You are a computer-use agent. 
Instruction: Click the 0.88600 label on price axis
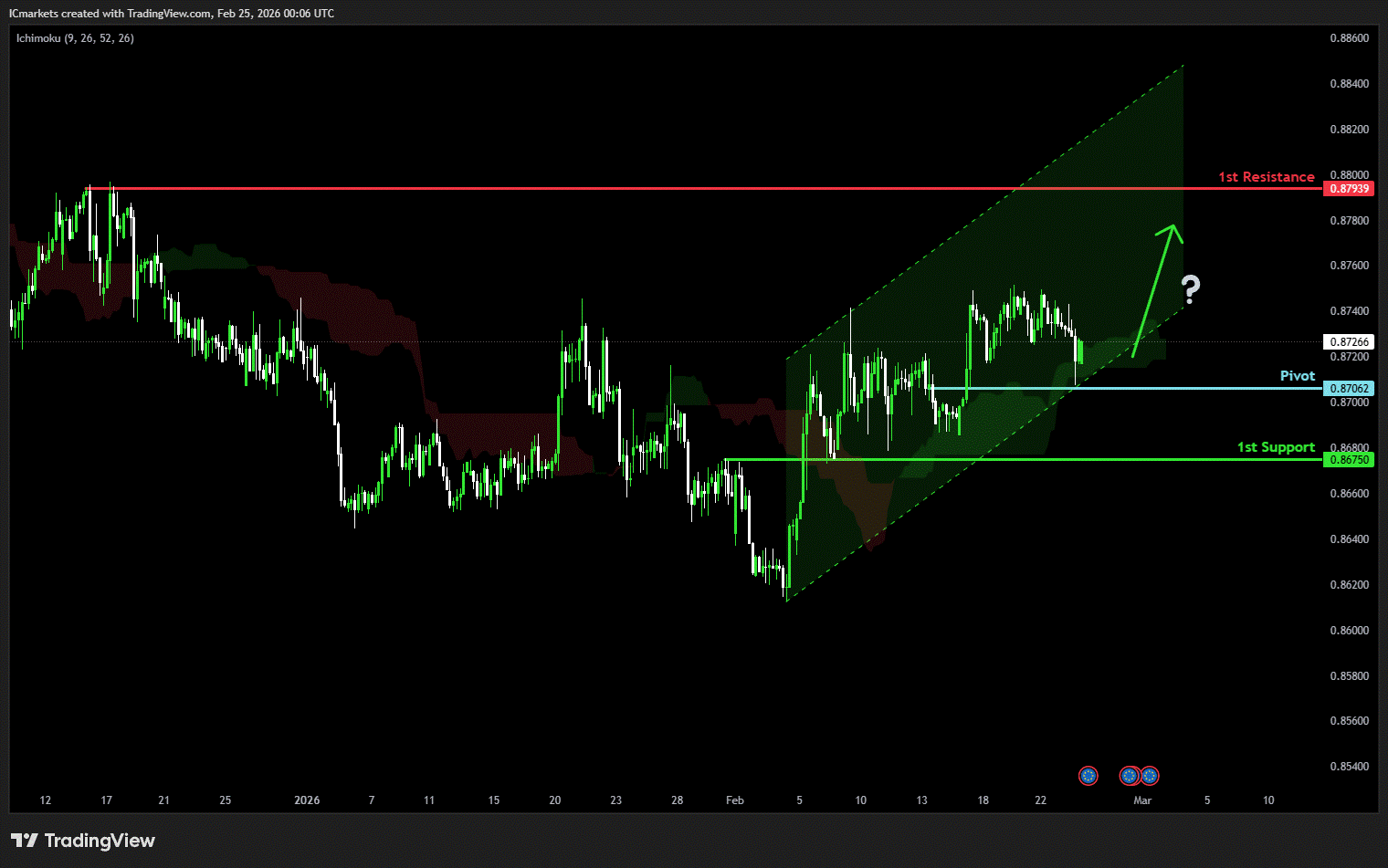(1349, 38)
